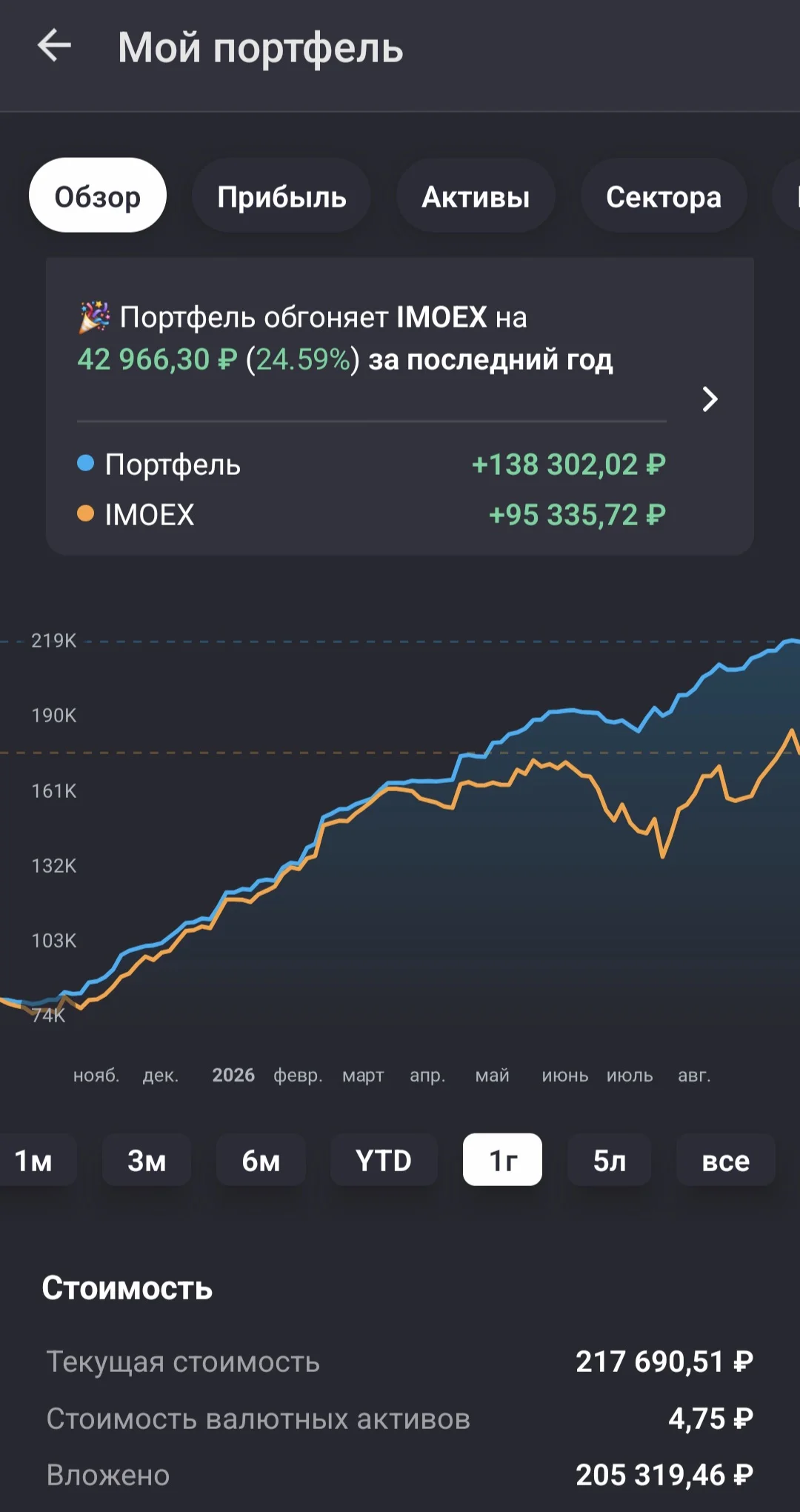
Task: Select the 5л time range
Action: tap(610, 1160)
